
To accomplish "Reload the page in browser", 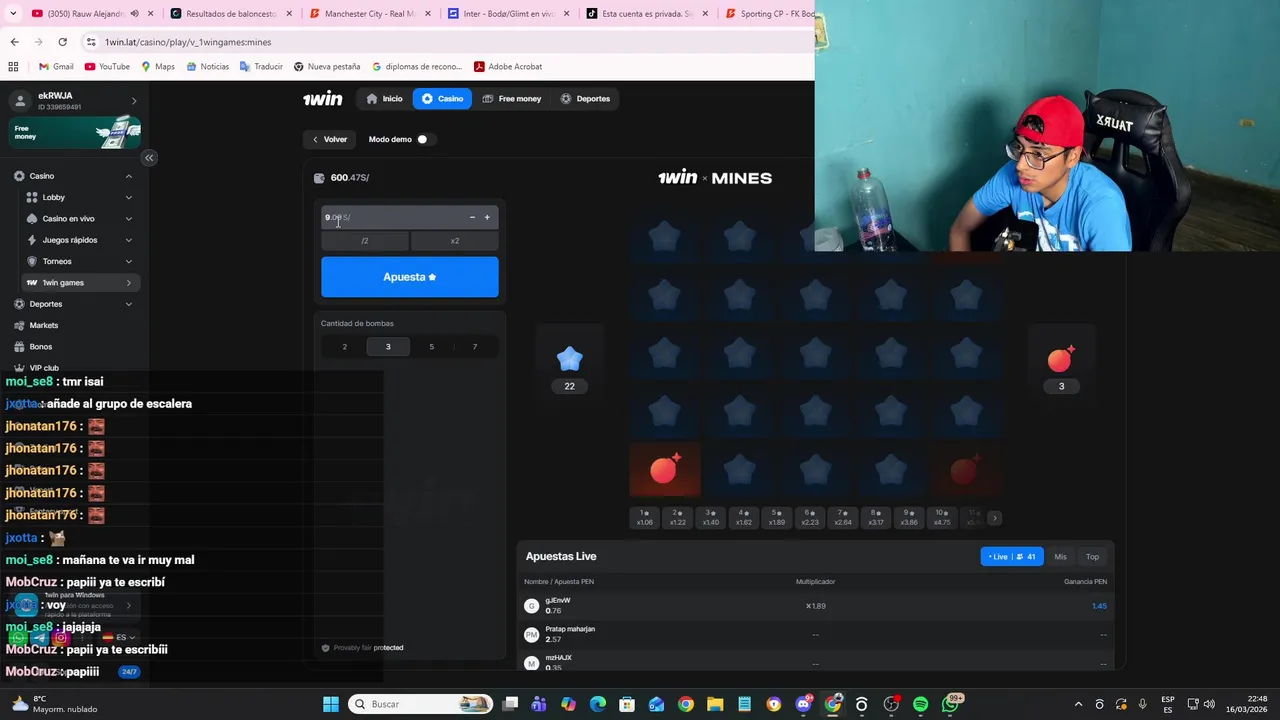I will click(x=62, y=42).
